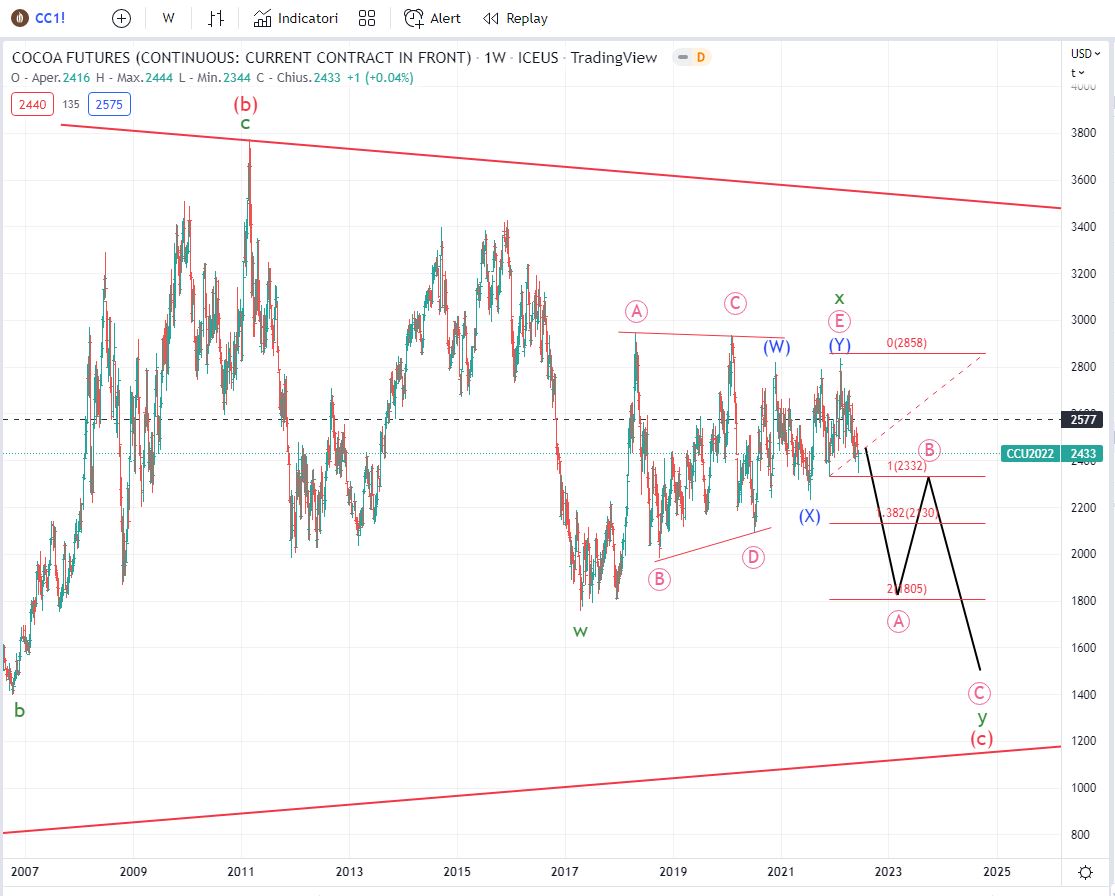The image size is (1115, 896).
Task: Click the 1000 price scale value
Action: 1083,788
